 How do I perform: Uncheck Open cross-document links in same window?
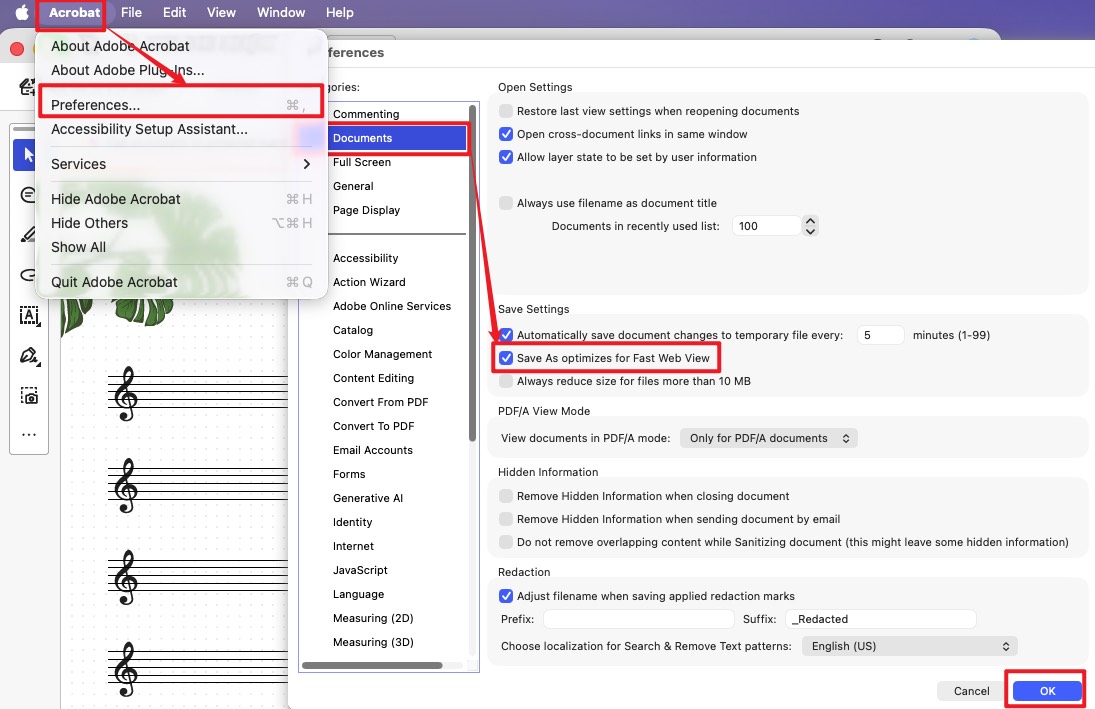point(506,134)
